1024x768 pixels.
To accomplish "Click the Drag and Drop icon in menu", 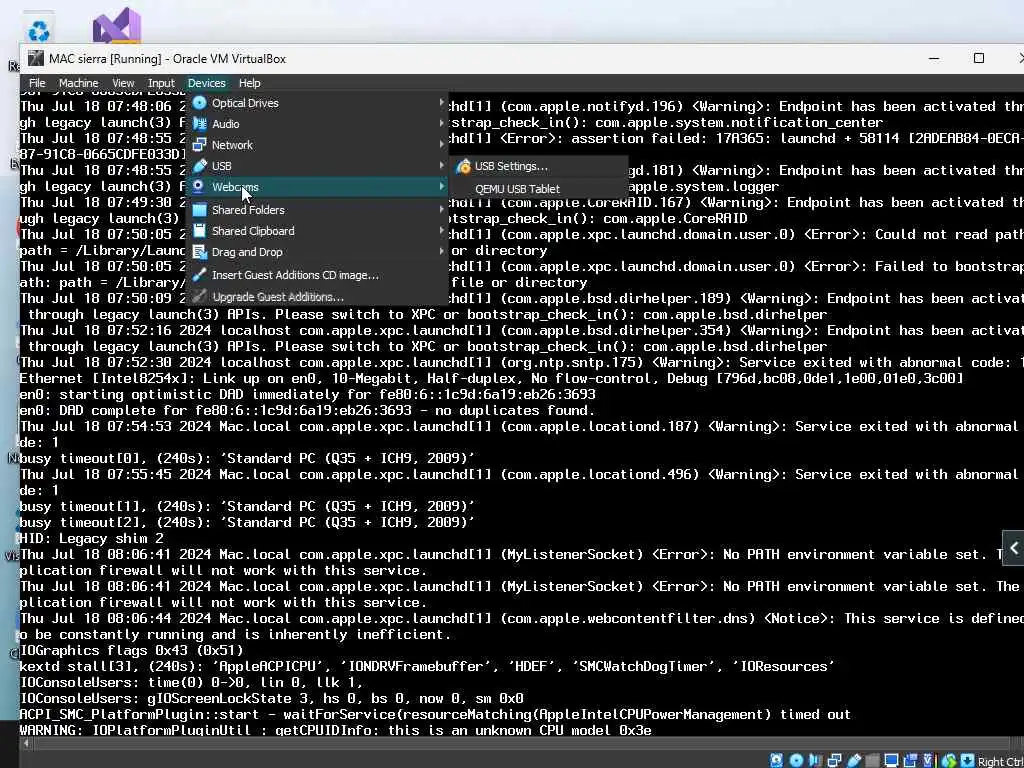I will pos(199,251).
